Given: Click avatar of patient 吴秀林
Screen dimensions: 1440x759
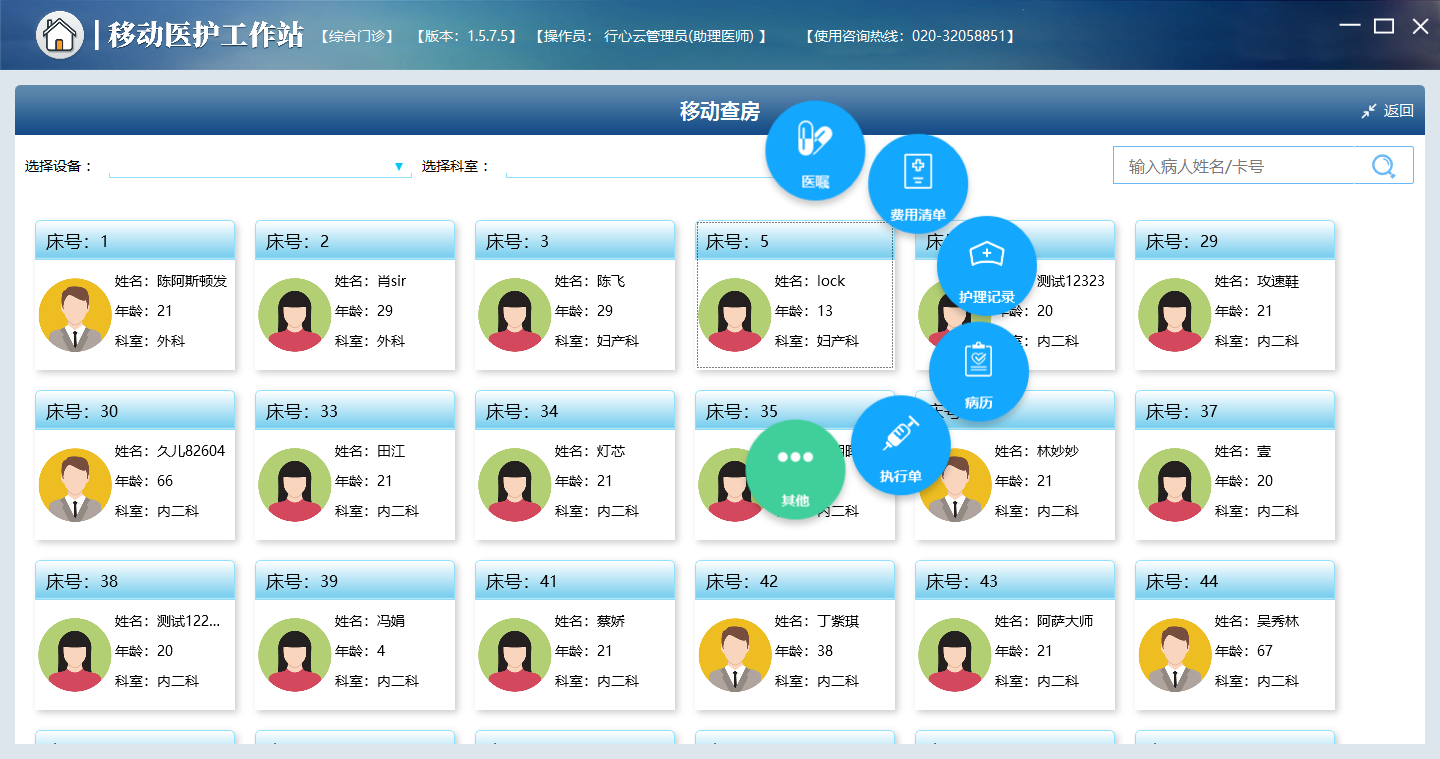Looking at the screenshot, I should [1175, 655].
